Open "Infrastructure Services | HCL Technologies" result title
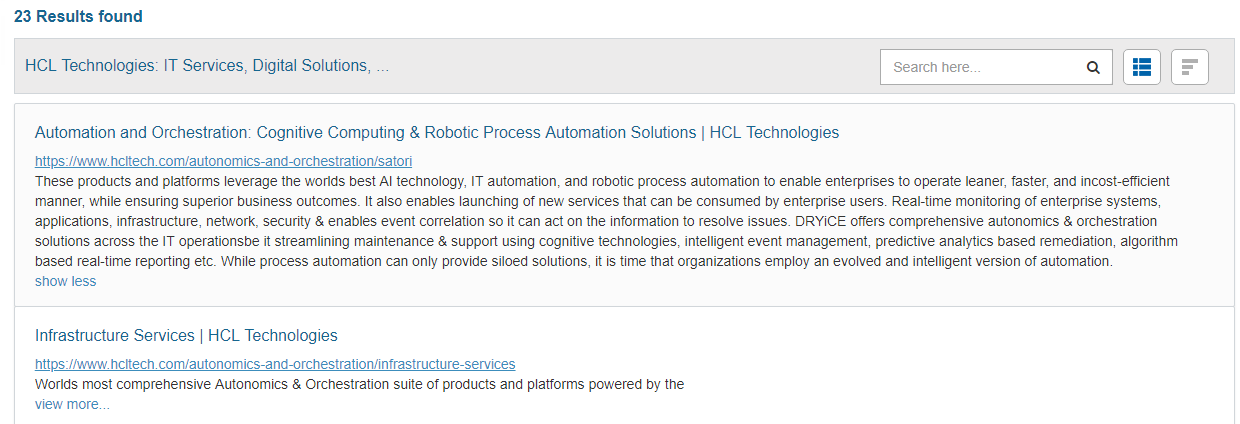 point(186,335)
